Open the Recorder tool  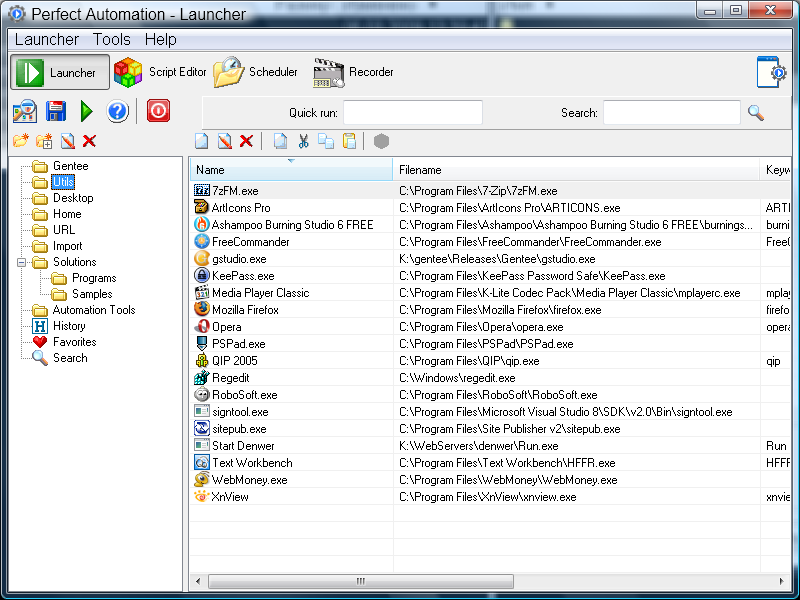click(x=354, y=72)
